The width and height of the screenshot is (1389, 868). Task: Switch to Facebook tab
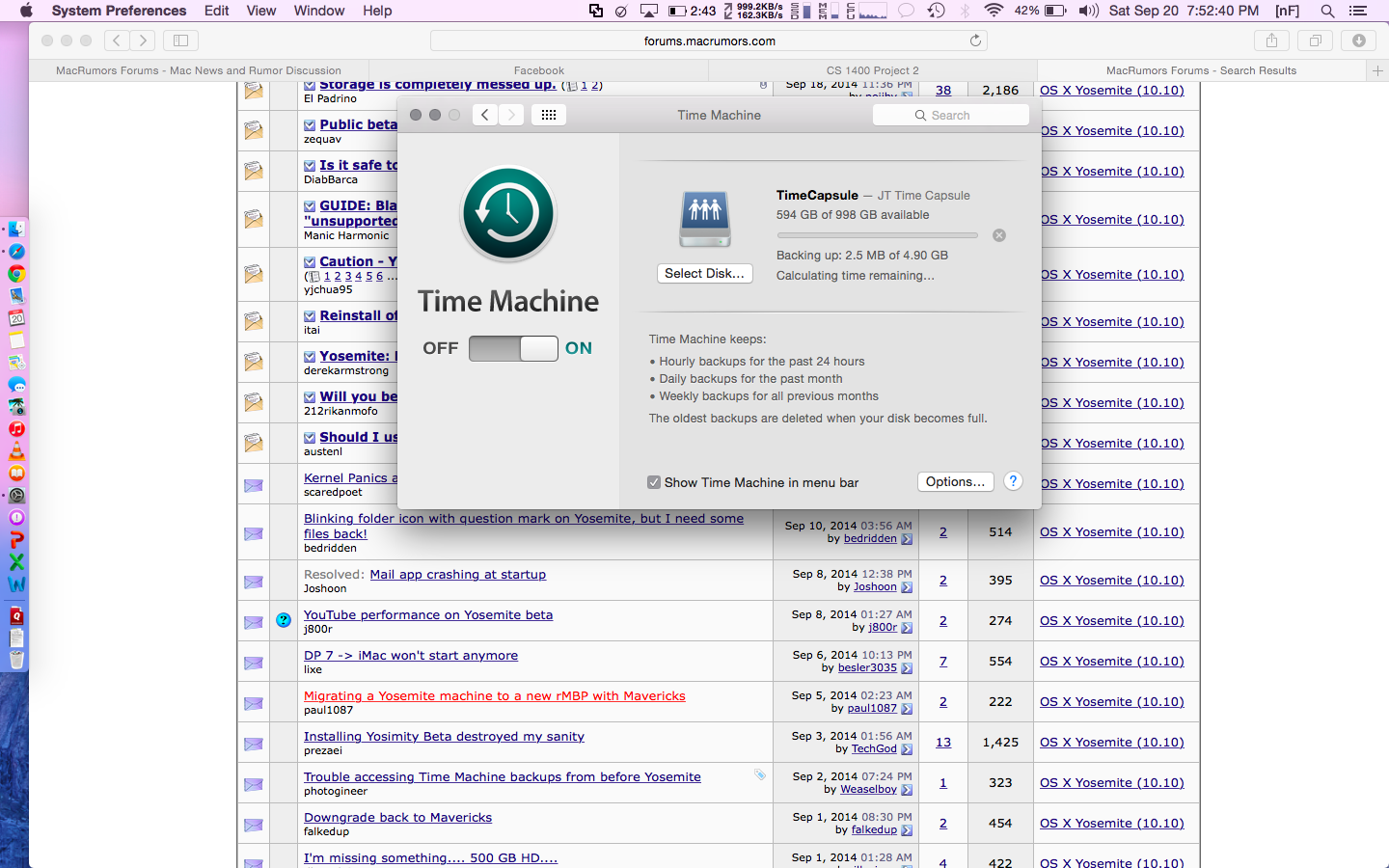click(538, 70)
